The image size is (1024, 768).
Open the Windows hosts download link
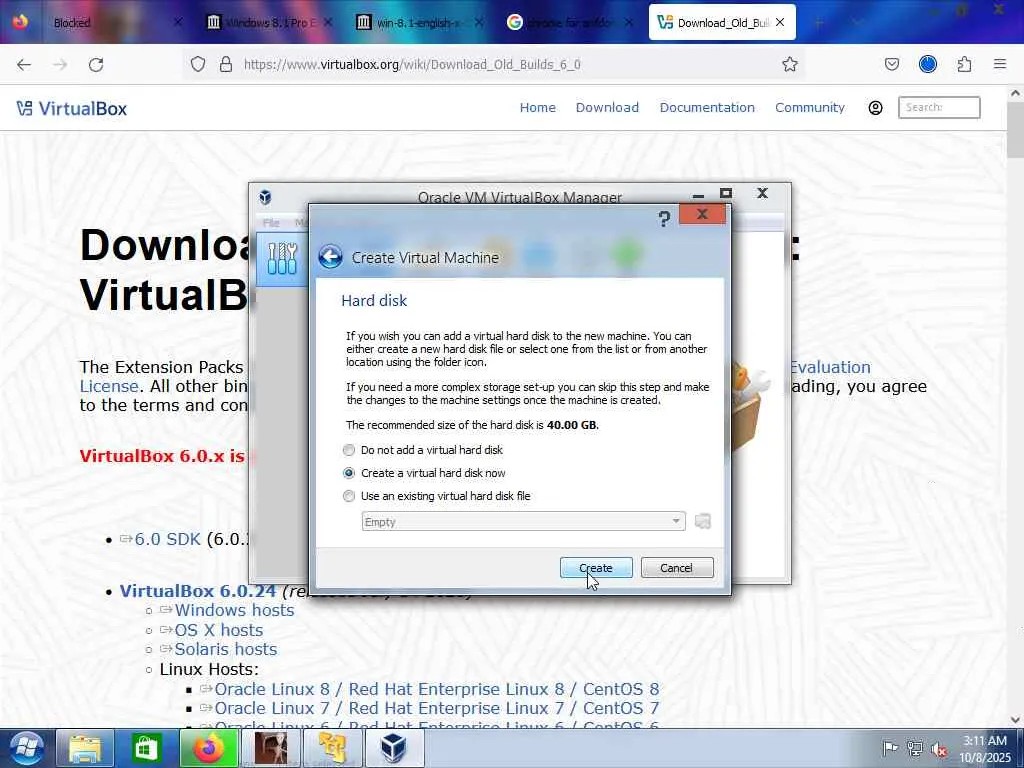(234, 610)
